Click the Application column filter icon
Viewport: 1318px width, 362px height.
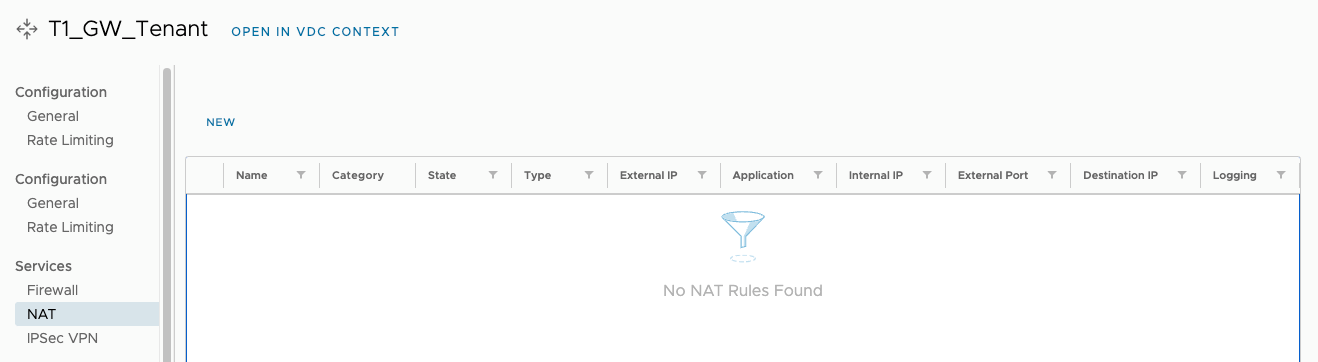[x=818, y=175]
